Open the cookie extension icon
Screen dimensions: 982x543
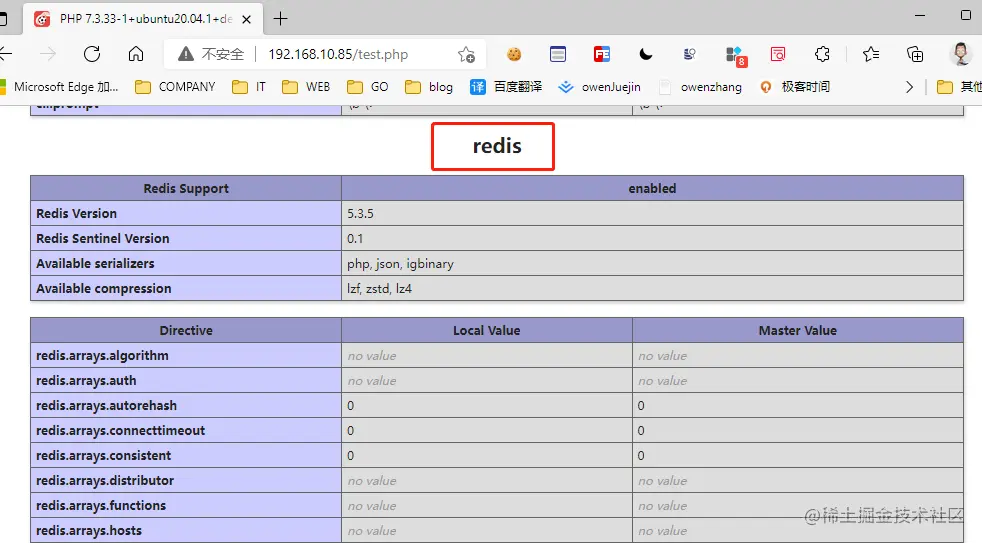514,54
